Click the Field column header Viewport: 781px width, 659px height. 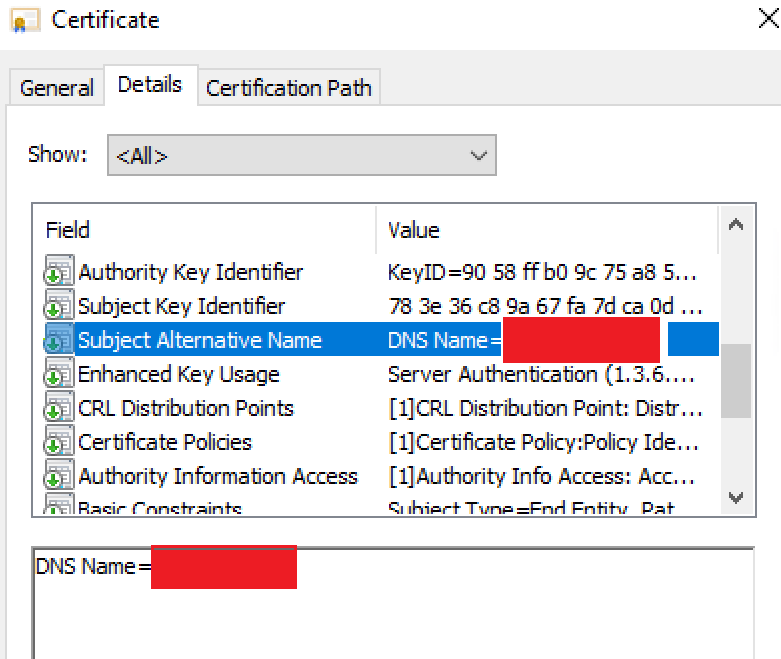click(204, 230)
